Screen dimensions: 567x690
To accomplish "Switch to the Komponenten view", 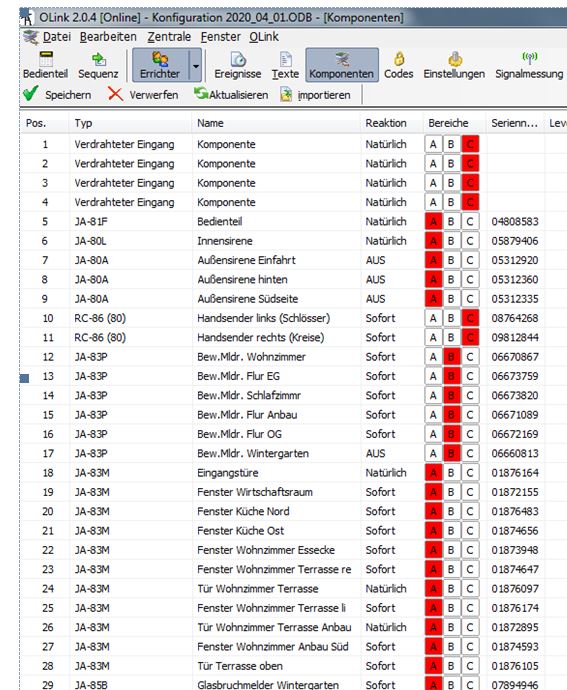I will (x=342, y=65).
